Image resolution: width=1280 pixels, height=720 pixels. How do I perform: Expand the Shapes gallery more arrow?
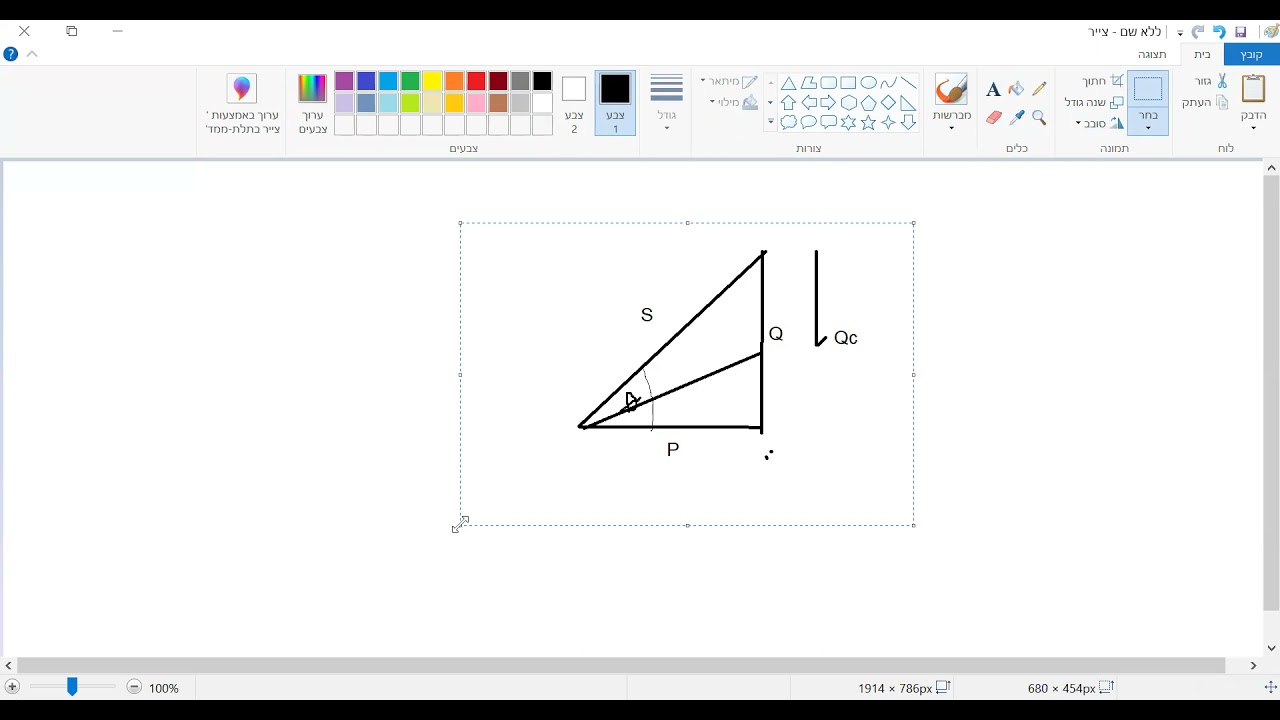coord(771,123)
